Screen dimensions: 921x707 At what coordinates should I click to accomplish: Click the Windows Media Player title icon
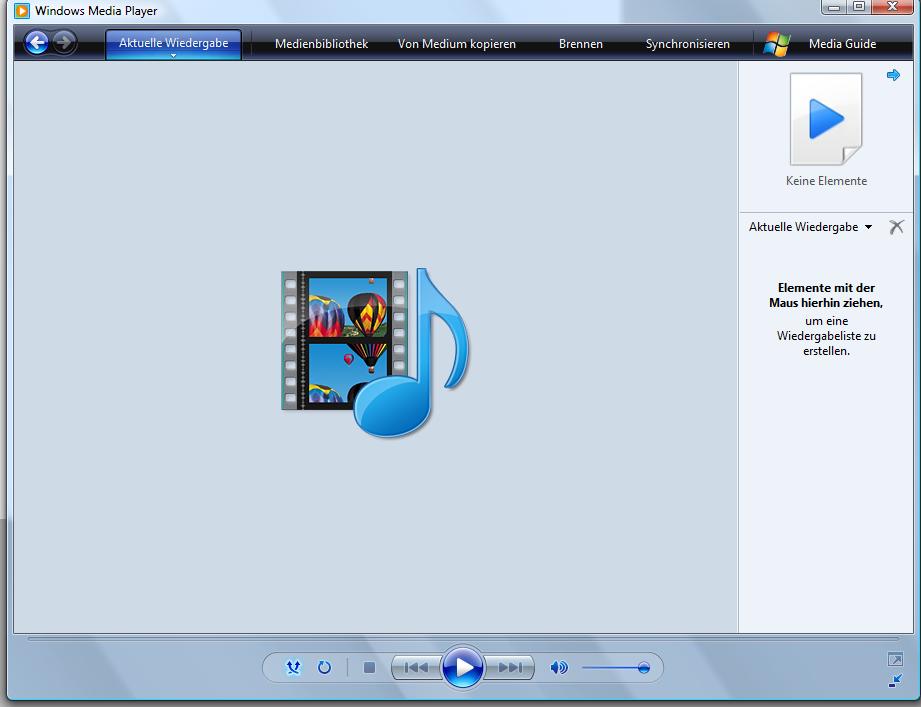tap(22, 11)
